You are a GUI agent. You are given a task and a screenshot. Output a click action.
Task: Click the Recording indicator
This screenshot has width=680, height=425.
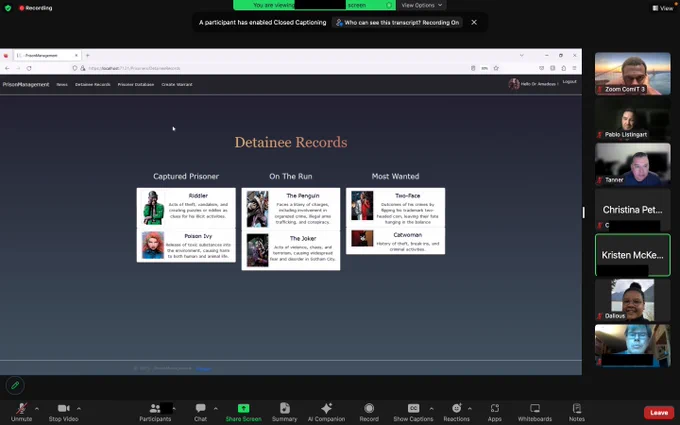[36, 8]
